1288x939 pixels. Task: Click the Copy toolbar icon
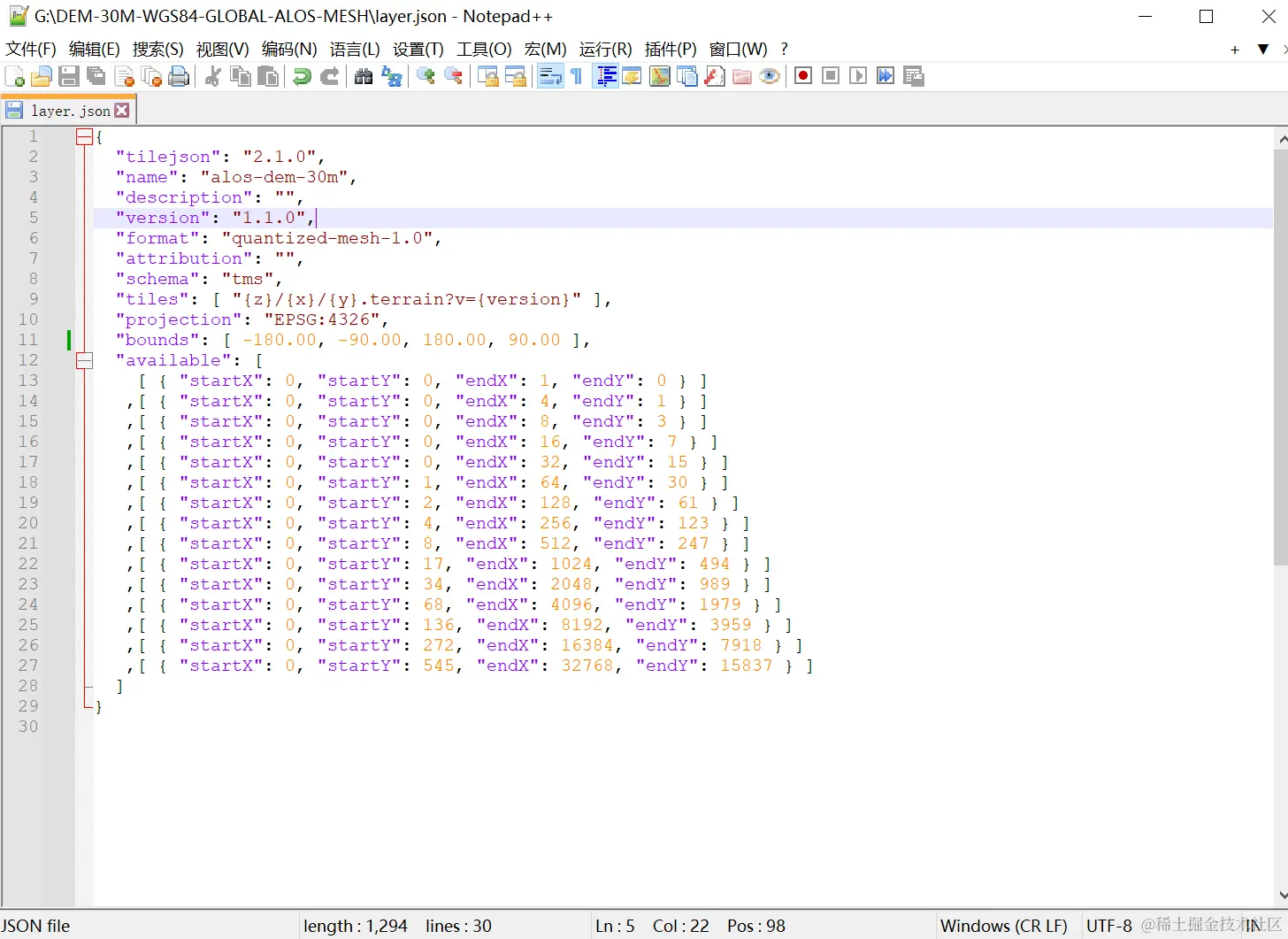coord(240,77)
